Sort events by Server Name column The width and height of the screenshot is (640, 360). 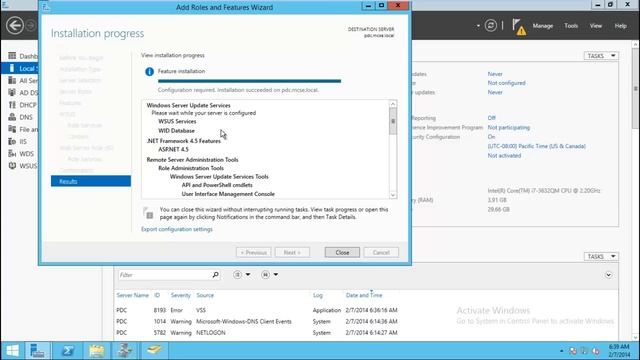pyautogui.click(x=132, y=295)
